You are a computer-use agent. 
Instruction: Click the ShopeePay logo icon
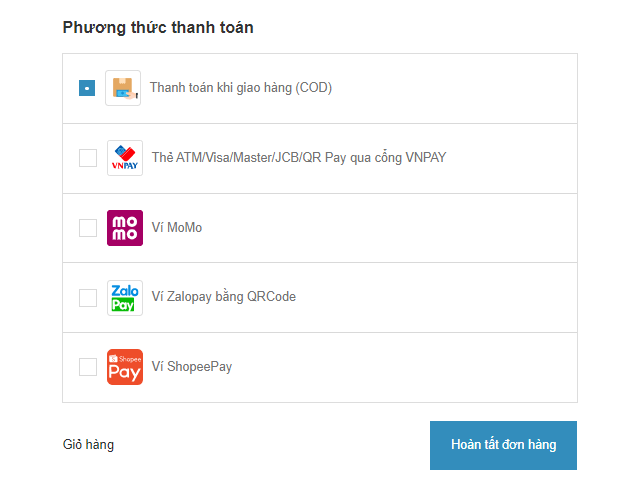click(x=125, y=367)
